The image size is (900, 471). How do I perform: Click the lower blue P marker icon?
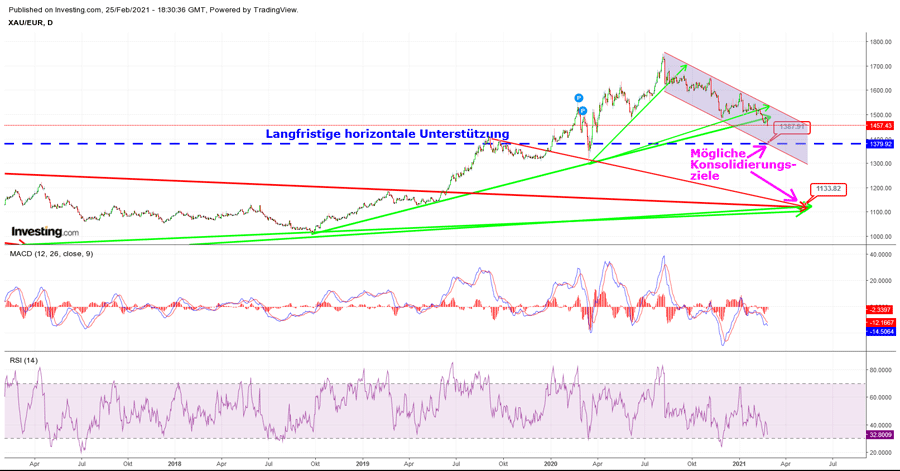(583, 110)
